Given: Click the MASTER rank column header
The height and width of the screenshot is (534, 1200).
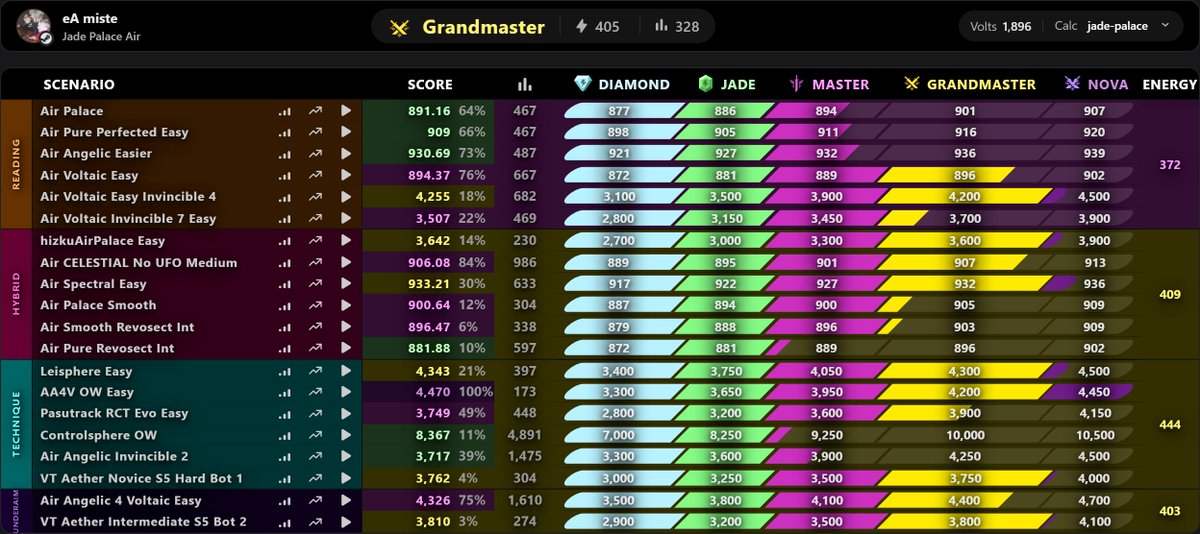Looking at the screenshot, I should click(829, 84).
